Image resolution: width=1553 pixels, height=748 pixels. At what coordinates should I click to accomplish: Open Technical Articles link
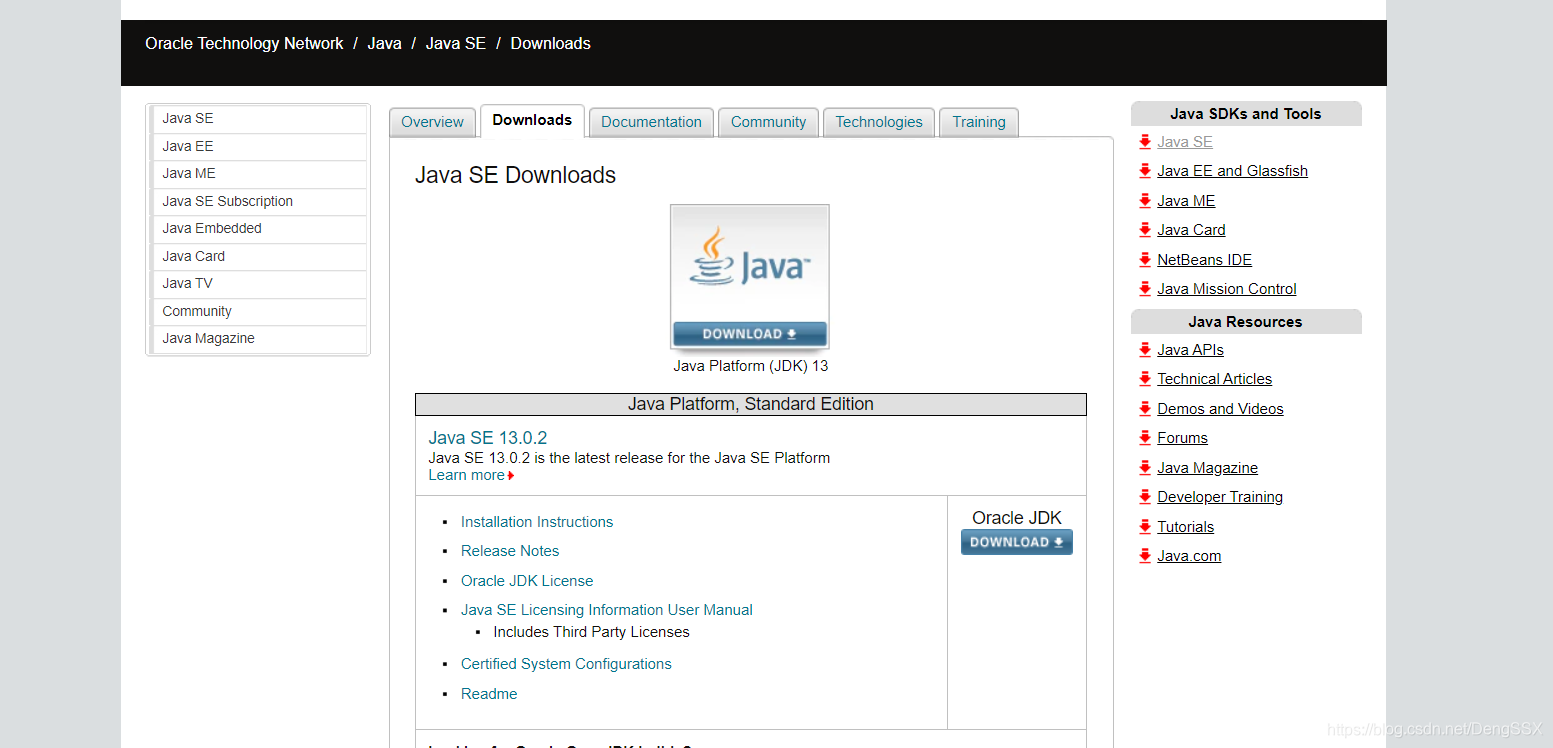(1215, 379)
